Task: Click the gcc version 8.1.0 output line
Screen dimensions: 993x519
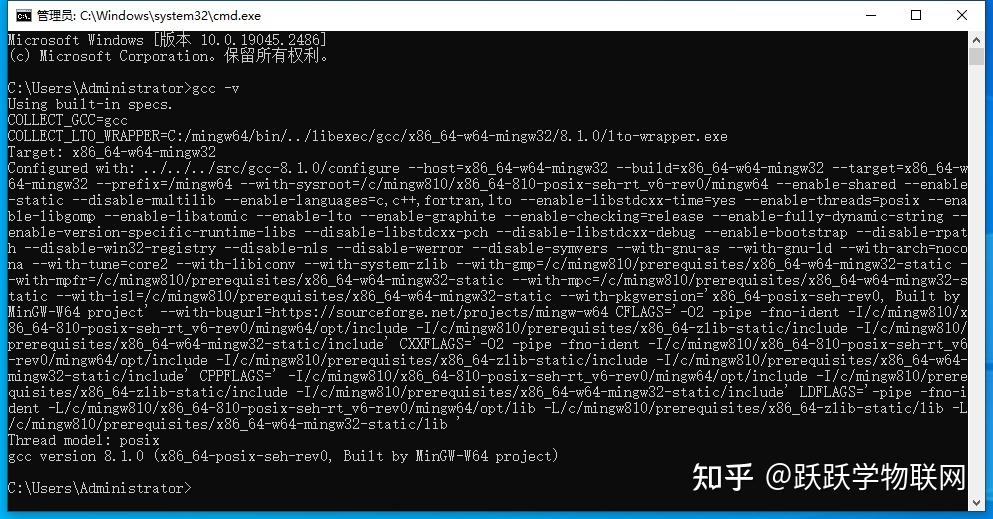Action: click(x=282, y=456)
